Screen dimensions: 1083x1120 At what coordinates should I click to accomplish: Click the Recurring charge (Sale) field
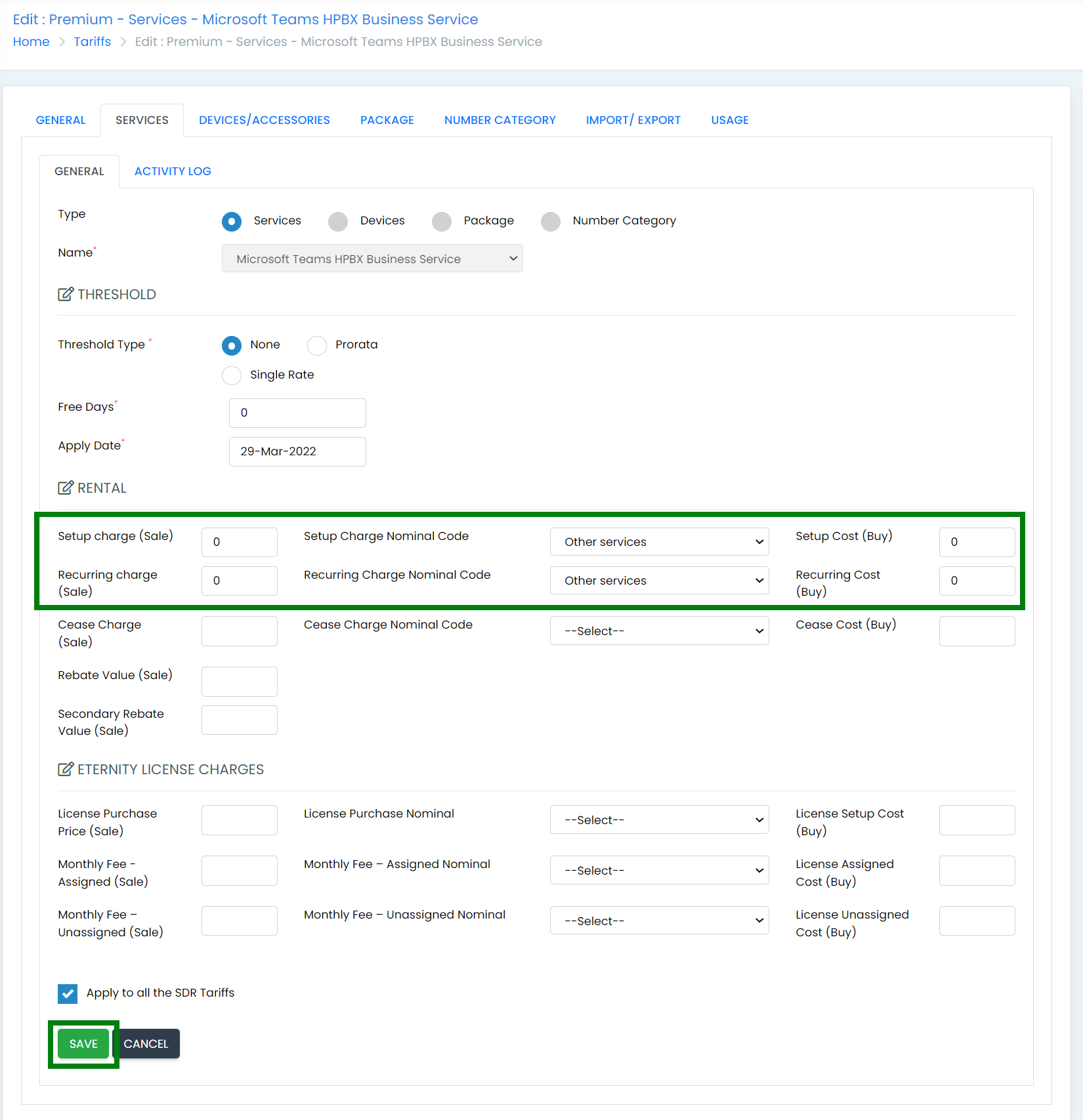[240, 581]
